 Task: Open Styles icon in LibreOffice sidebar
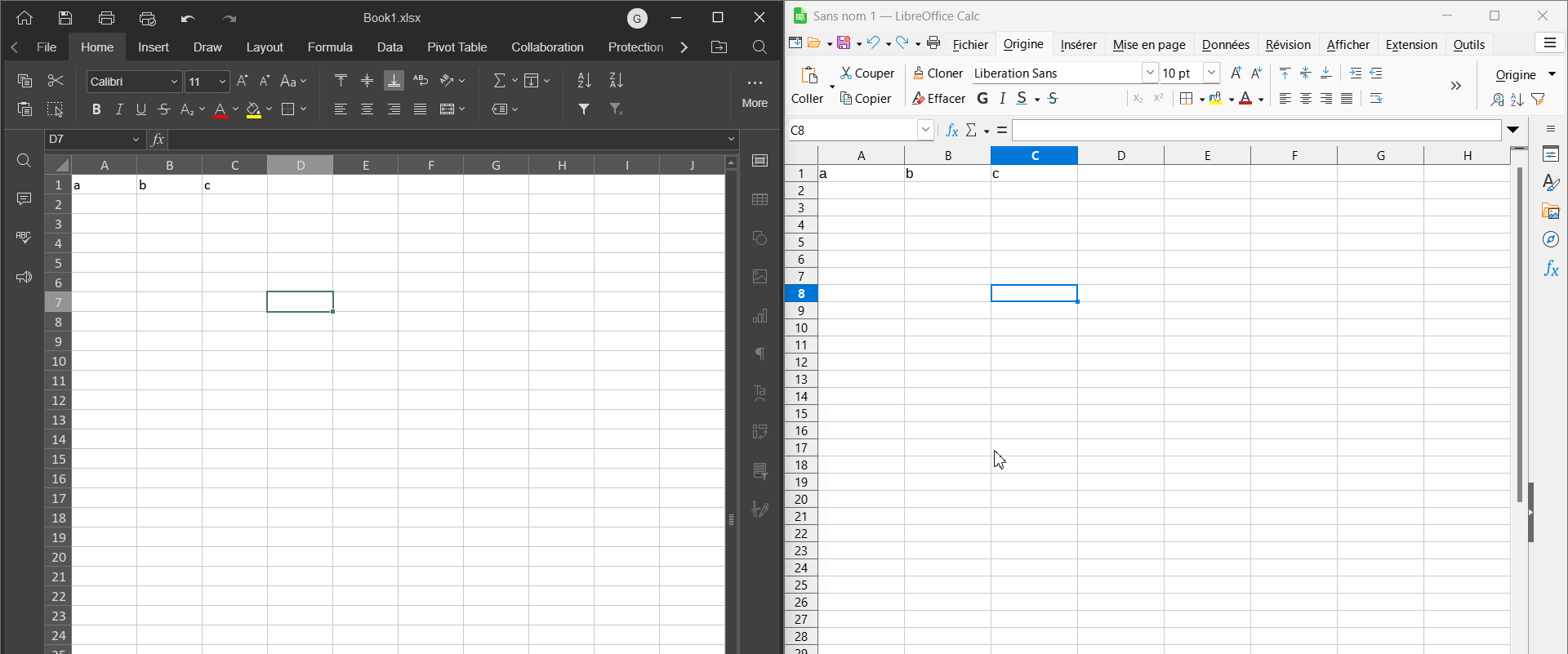pos(1551,183)
